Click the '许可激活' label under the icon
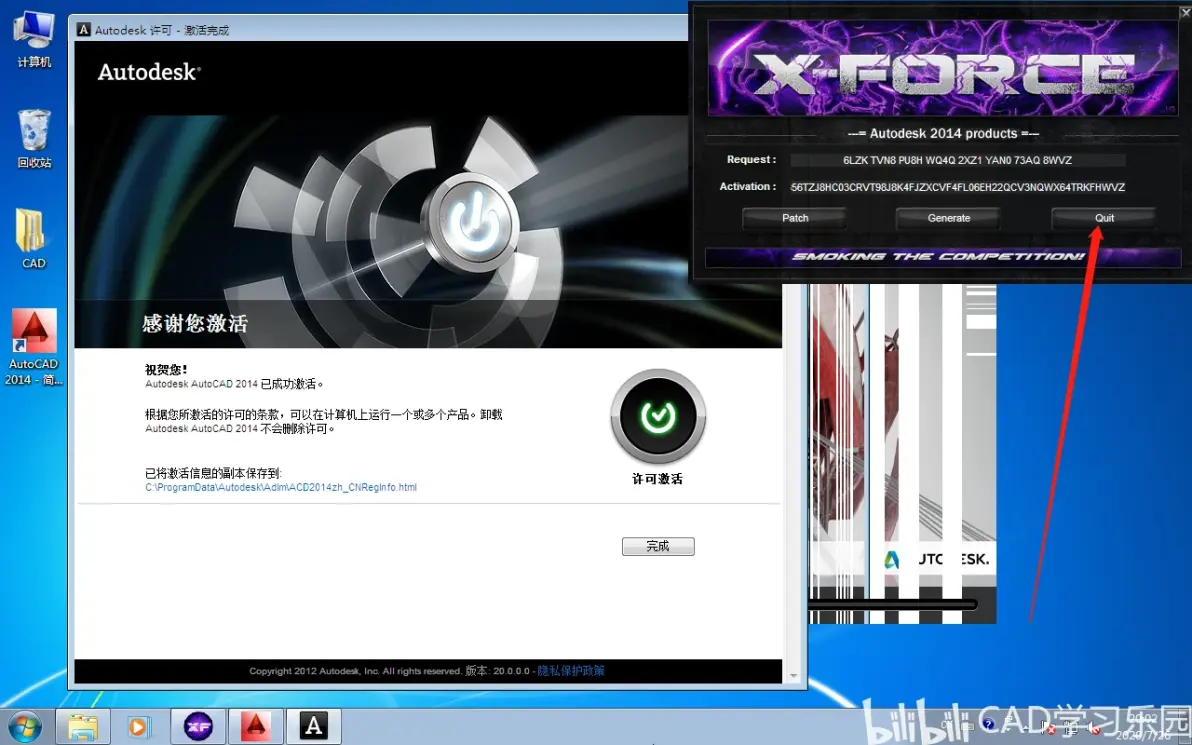The image size is (1192, 745). tap(658, 479)
